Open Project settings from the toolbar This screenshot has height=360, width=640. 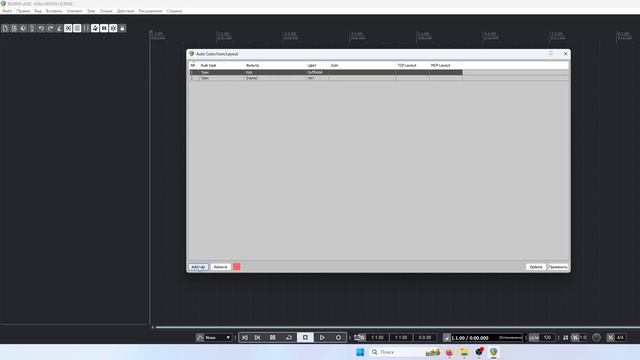[32, 28]
